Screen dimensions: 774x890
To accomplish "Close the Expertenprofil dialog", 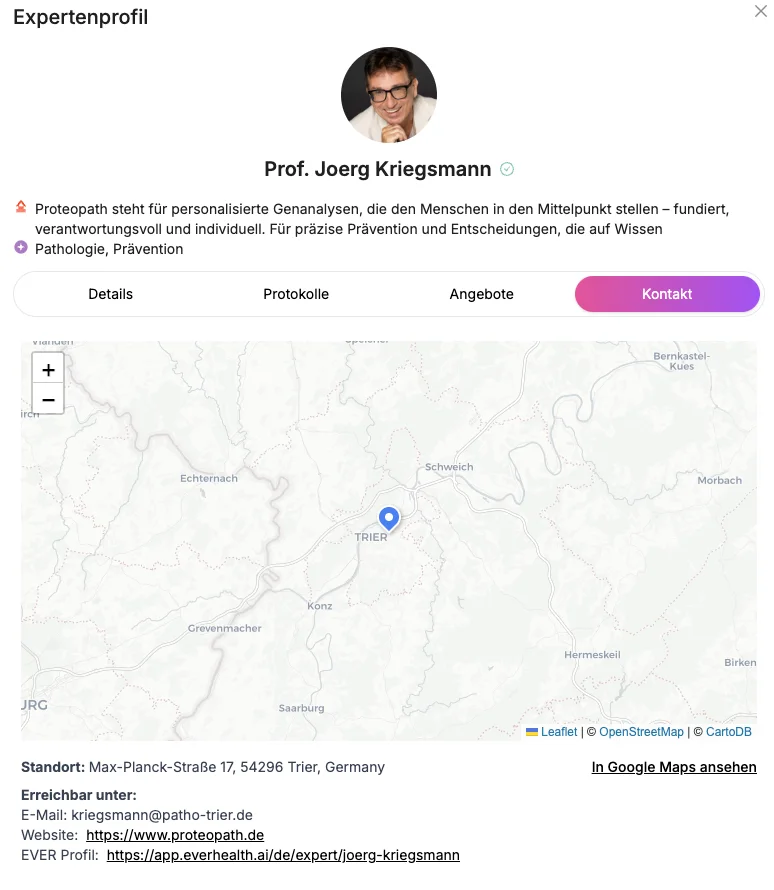I will [x=760, y=11].
